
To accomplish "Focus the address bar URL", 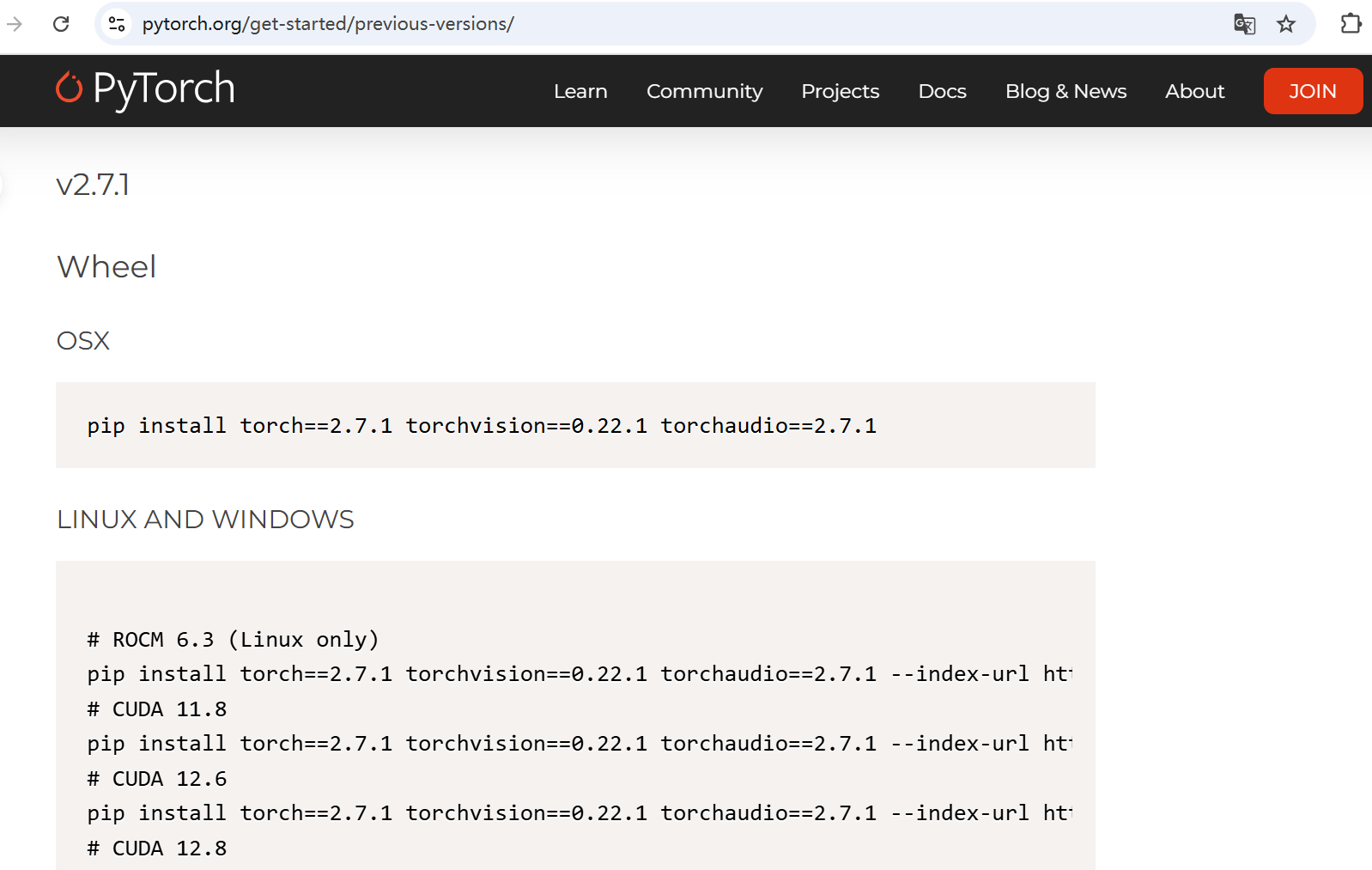I will [x=328, y=24].
